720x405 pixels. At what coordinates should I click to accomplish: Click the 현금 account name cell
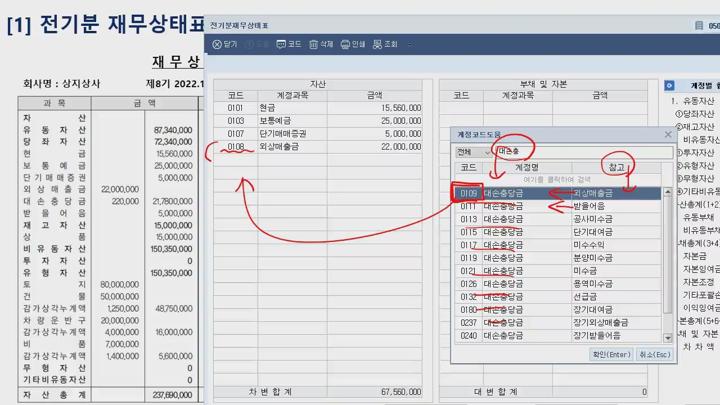[x=292, y=108]
